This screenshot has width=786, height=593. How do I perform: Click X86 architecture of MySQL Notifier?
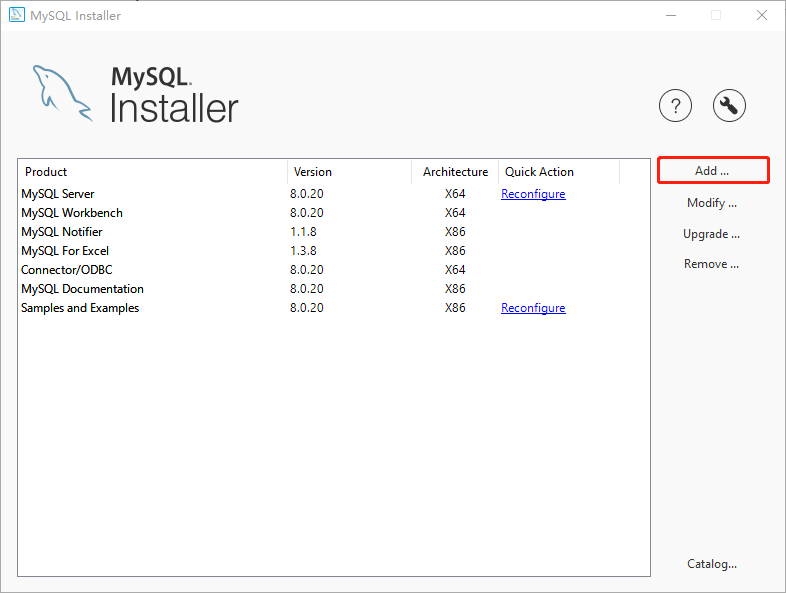455,232
